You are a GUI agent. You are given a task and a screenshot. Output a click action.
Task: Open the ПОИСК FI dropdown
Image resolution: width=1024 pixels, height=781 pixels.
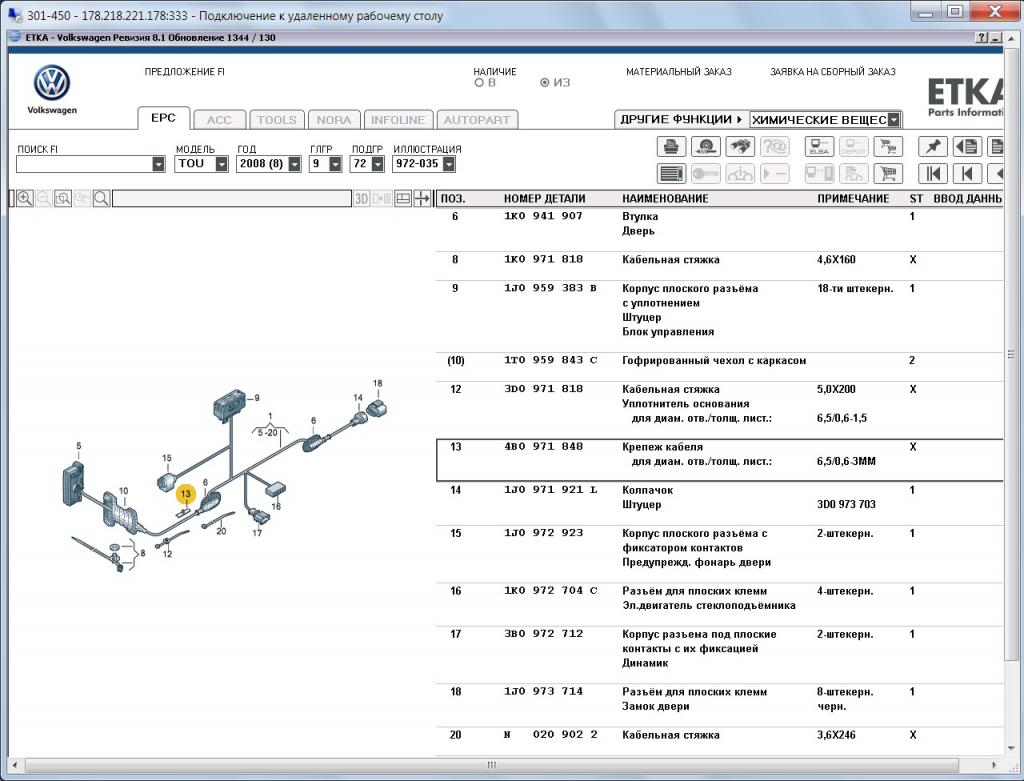[159, 164]
